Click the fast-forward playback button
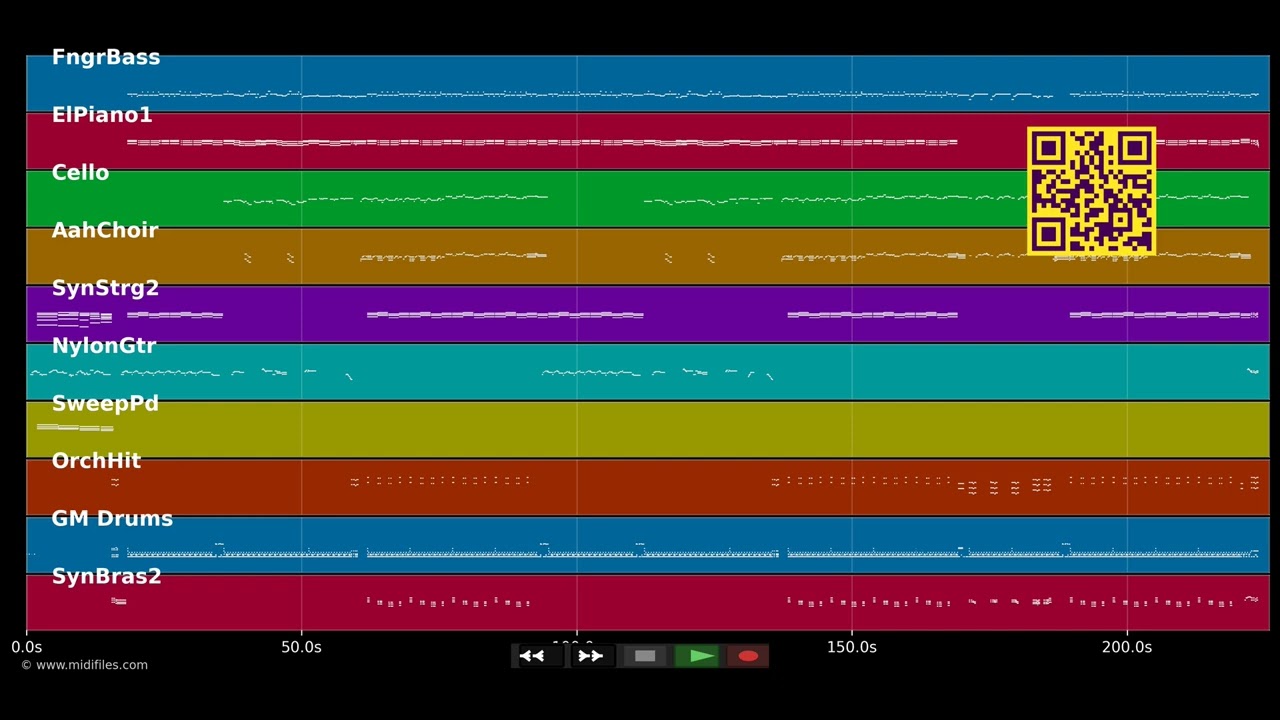Screen dimensions: 1280x720 coord(592,656)
